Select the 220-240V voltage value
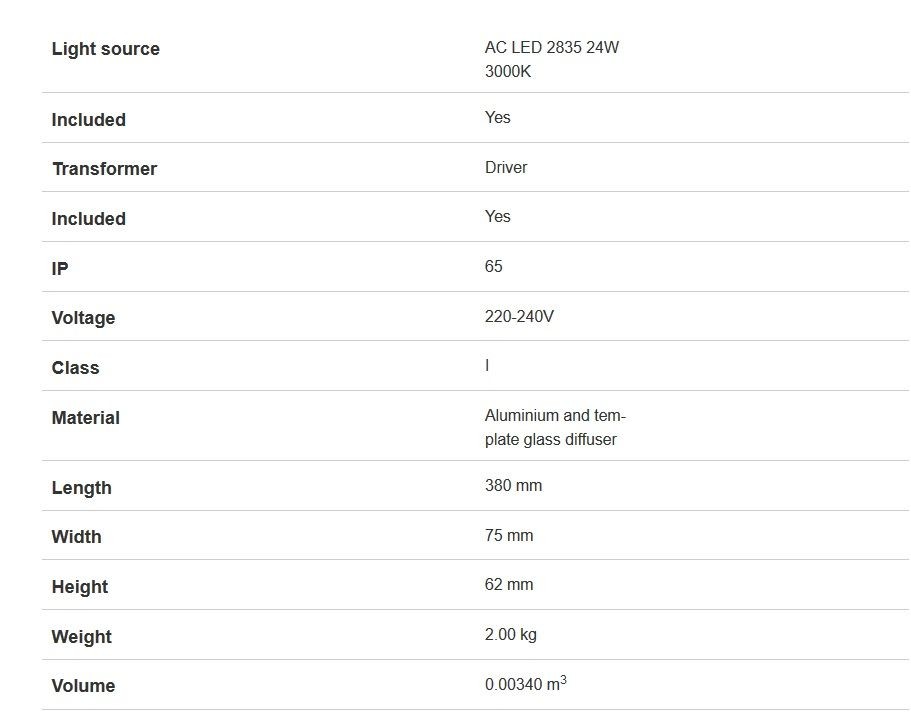911x713 pixels. [519, 316]
